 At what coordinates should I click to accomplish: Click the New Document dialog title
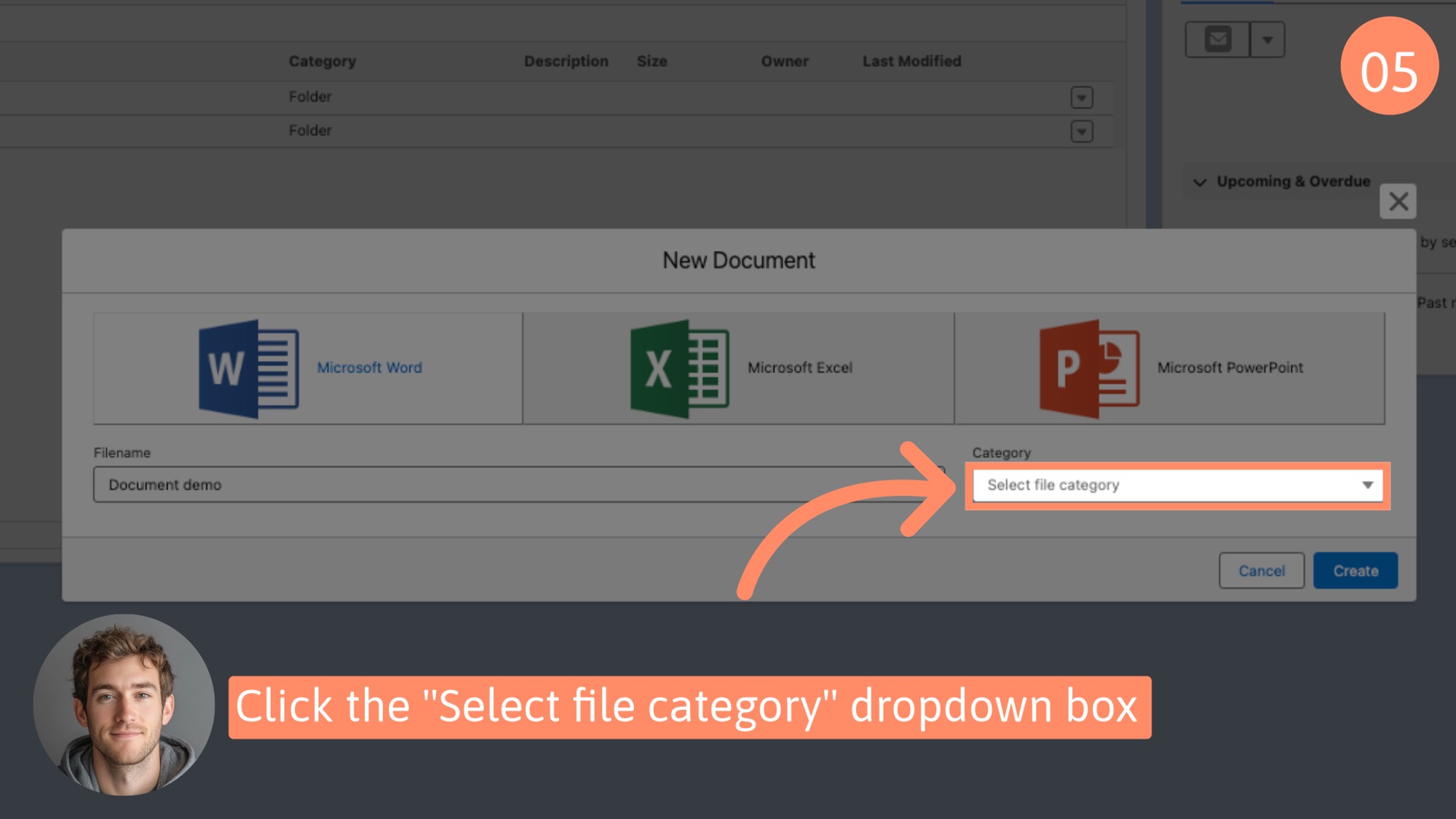(739, 261)
